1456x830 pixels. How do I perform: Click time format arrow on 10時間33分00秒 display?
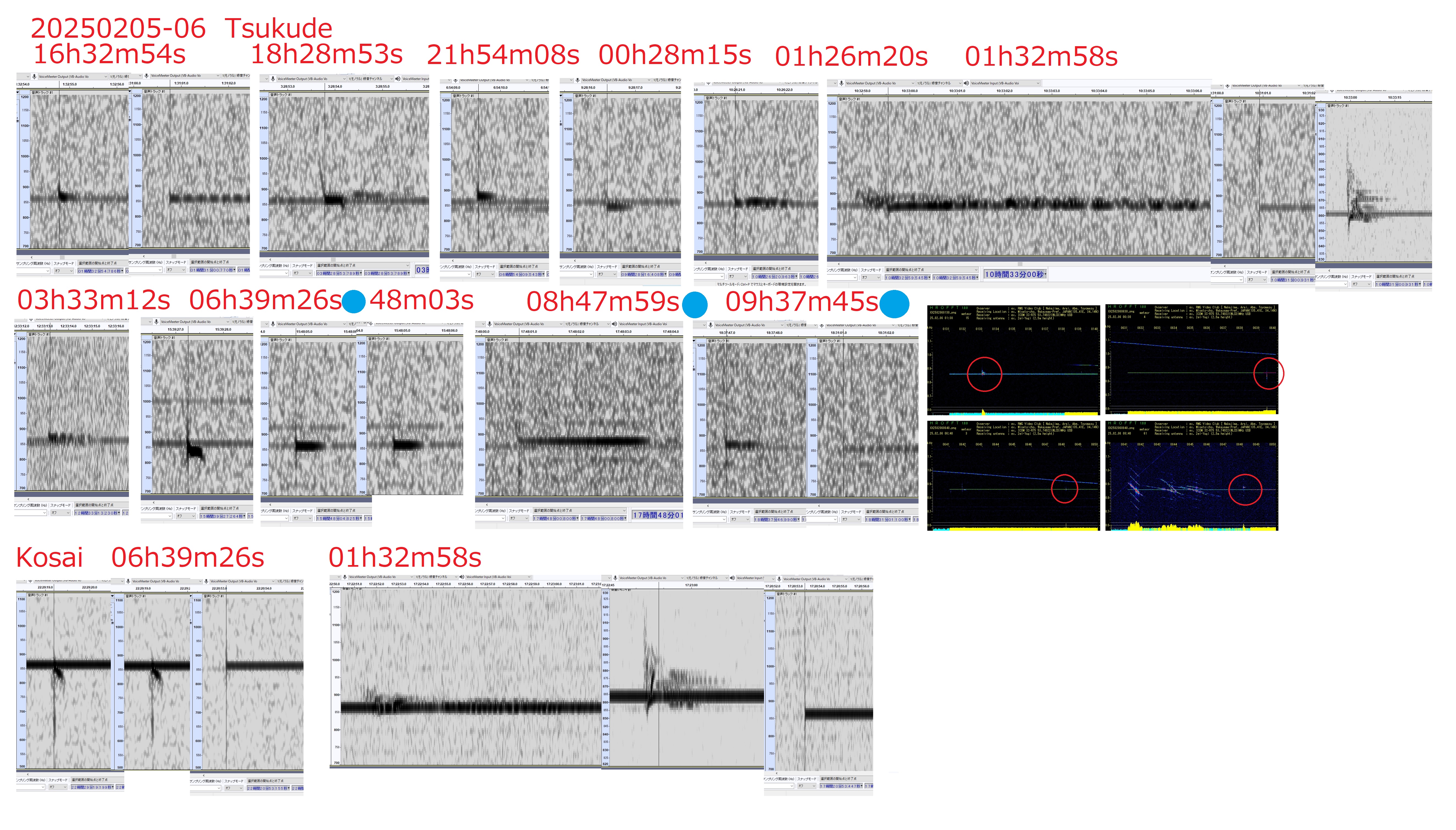tap(1045, 275)
